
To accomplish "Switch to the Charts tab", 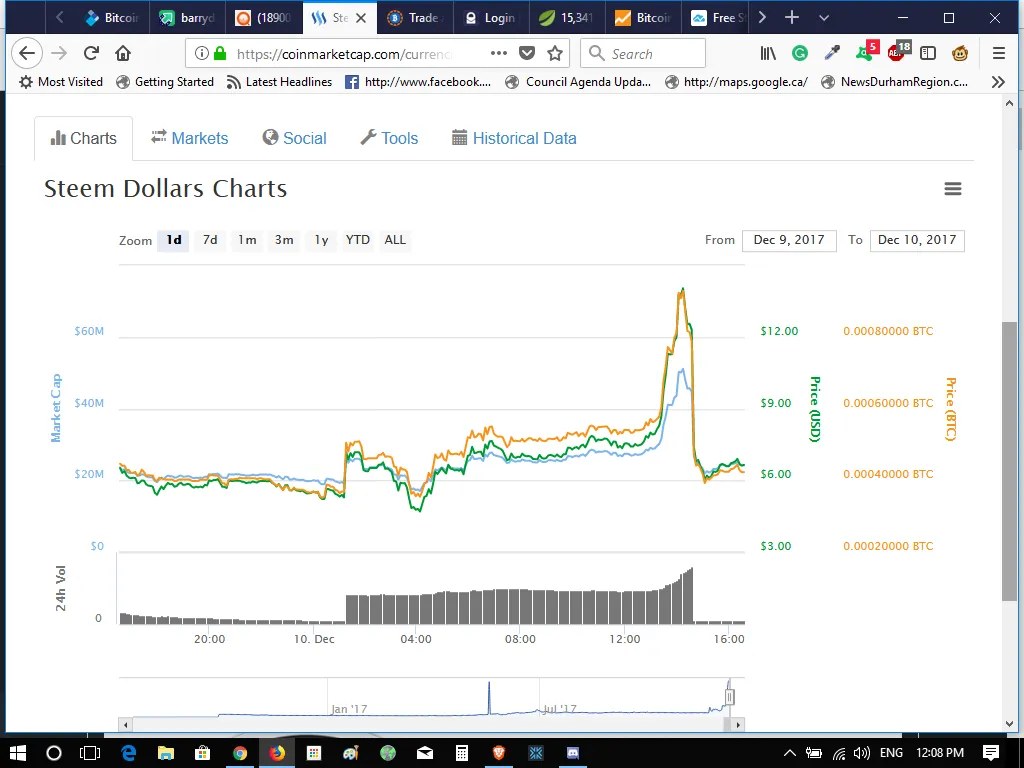I will [84, 138].
